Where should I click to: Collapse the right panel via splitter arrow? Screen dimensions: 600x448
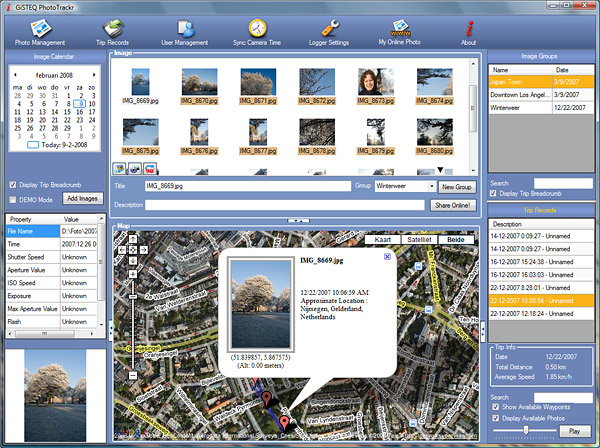pos(483,330)
